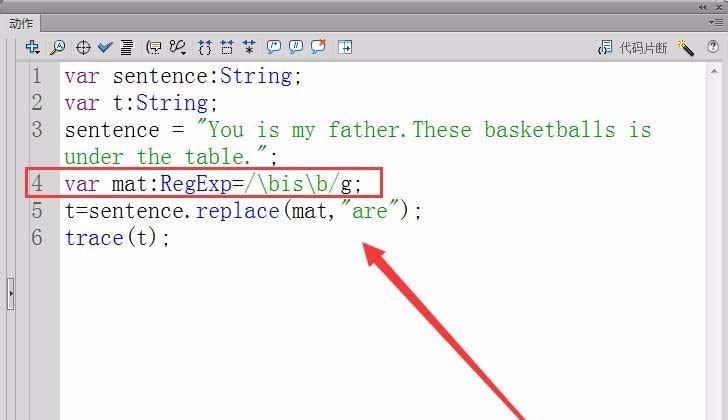
Task: Click the 'trace(t);' line
Action: pos(117,238)
